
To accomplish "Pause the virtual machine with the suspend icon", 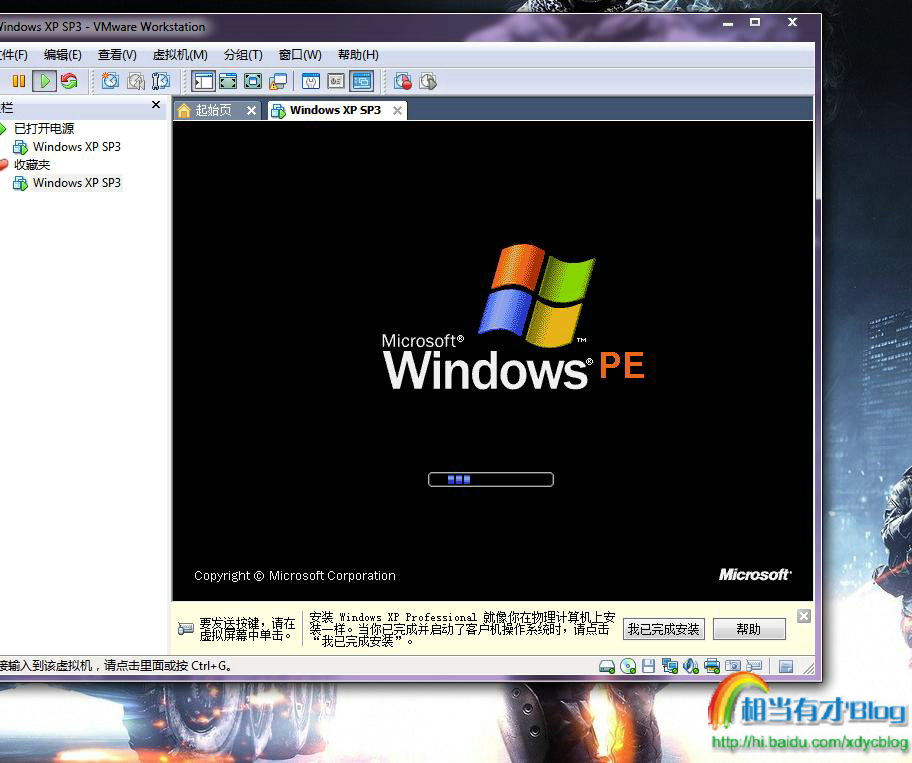I will click(x=19, y=81).
